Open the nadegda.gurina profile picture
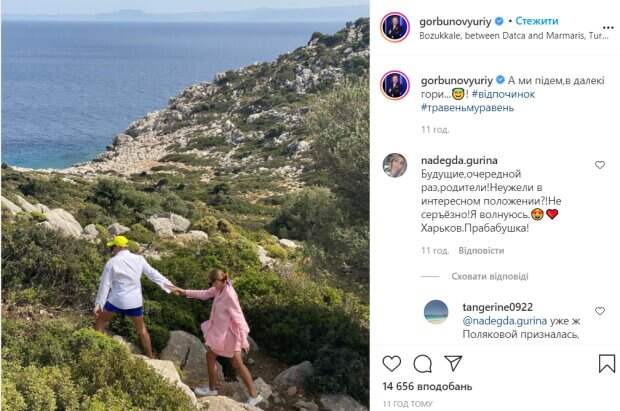This screenshot has width=620, height=411. click(395, 165)
